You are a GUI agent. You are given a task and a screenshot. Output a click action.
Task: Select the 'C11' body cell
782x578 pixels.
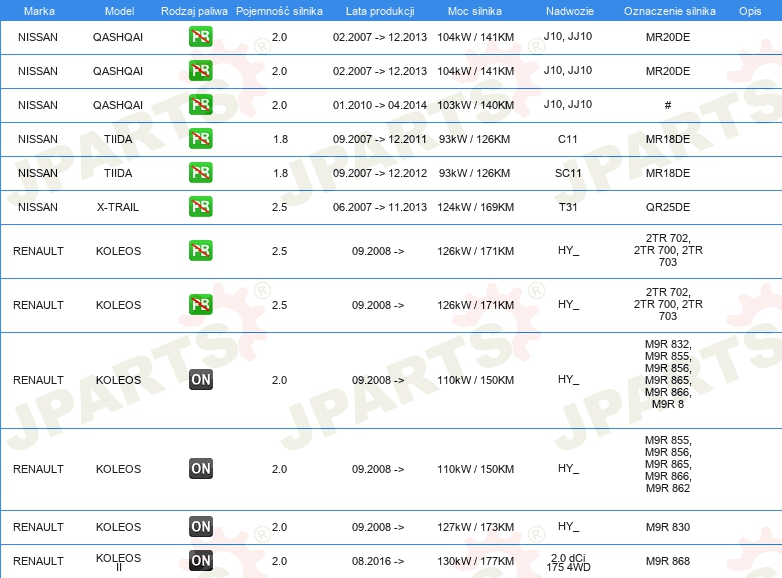tap(568, 139)
